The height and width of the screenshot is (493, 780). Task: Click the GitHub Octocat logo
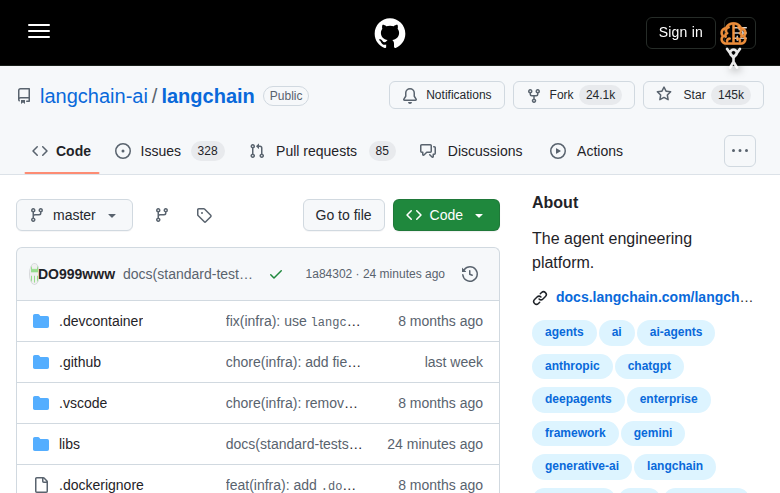coord(390,33)
